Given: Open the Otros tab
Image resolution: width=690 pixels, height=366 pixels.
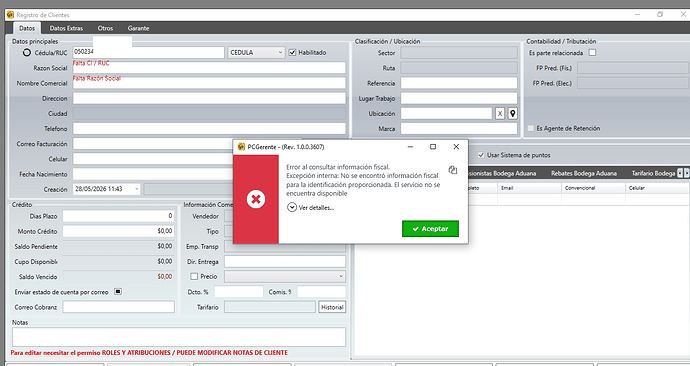Looking at the screenshot, I should pos(105,28).
